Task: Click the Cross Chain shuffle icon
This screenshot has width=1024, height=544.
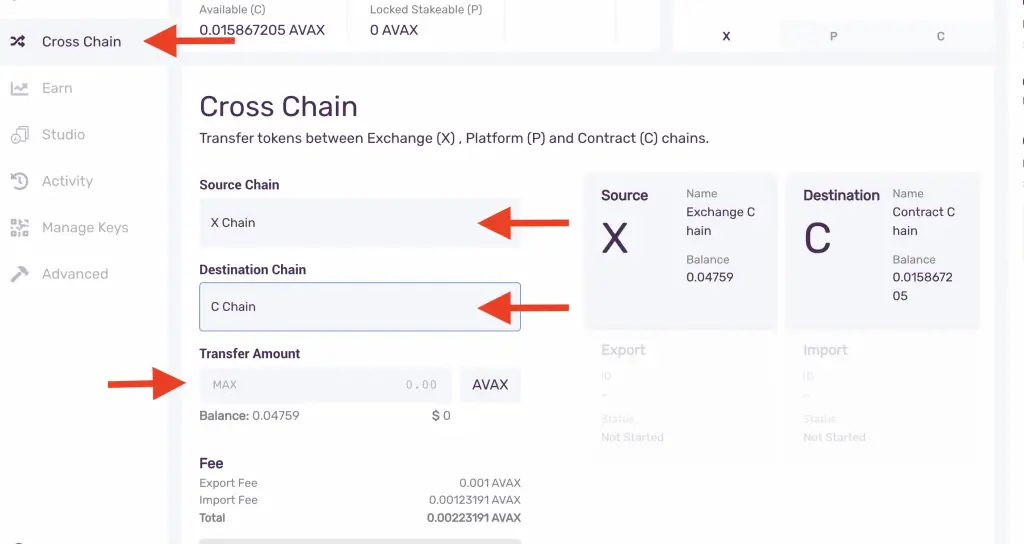Action: 18,41
